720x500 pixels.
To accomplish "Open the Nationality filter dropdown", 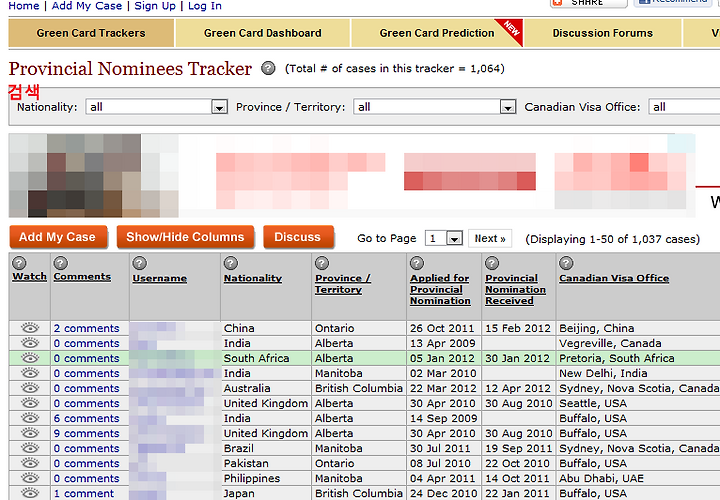I will click(x=157, y=107).
